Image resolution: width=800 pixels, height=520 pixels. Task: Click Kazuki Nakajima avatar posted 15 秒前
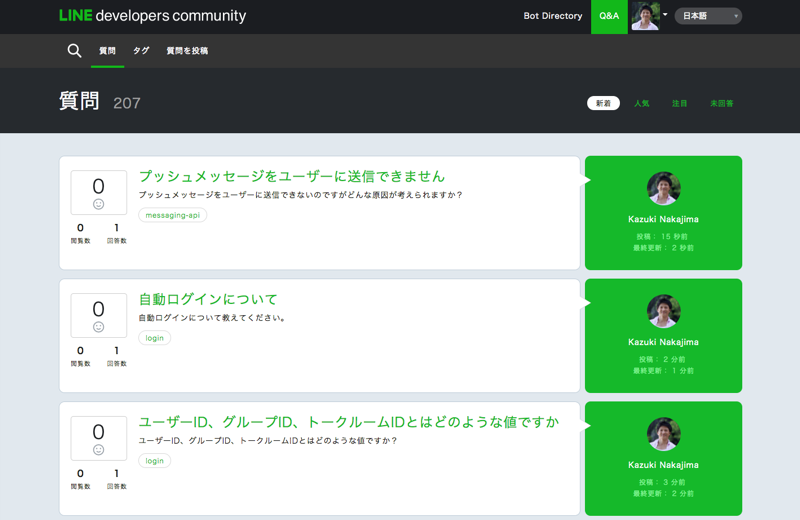click(663, 188)
